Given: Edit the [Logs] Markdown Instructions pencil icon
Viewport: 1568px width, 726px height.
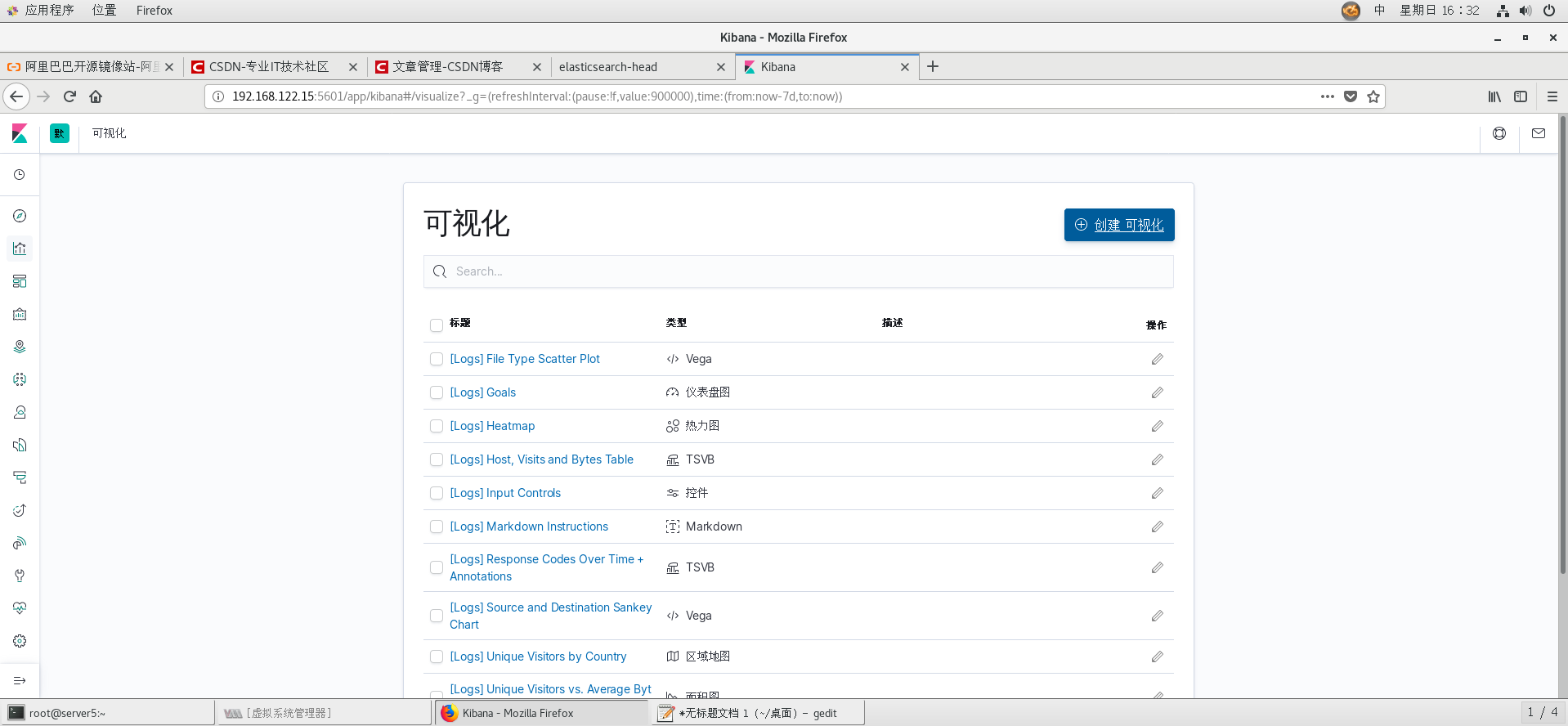Looking at the screenshot, I should pos(1158,527).
